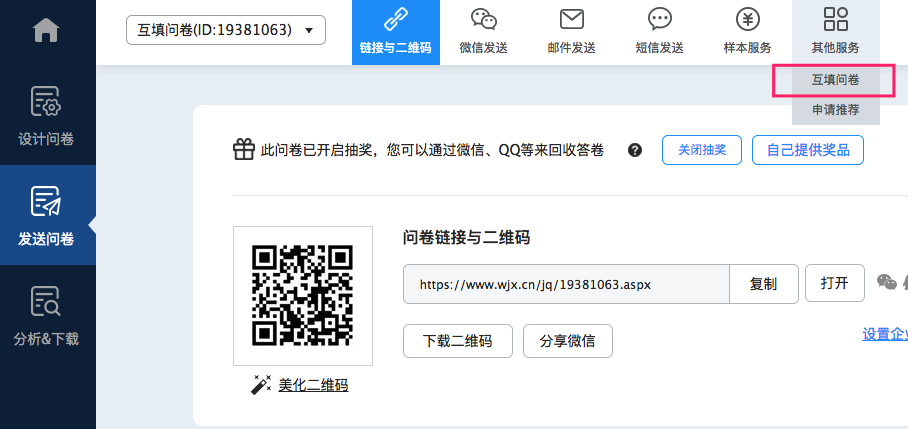
Task: Open 微信发送 tab
Action: 484,32
